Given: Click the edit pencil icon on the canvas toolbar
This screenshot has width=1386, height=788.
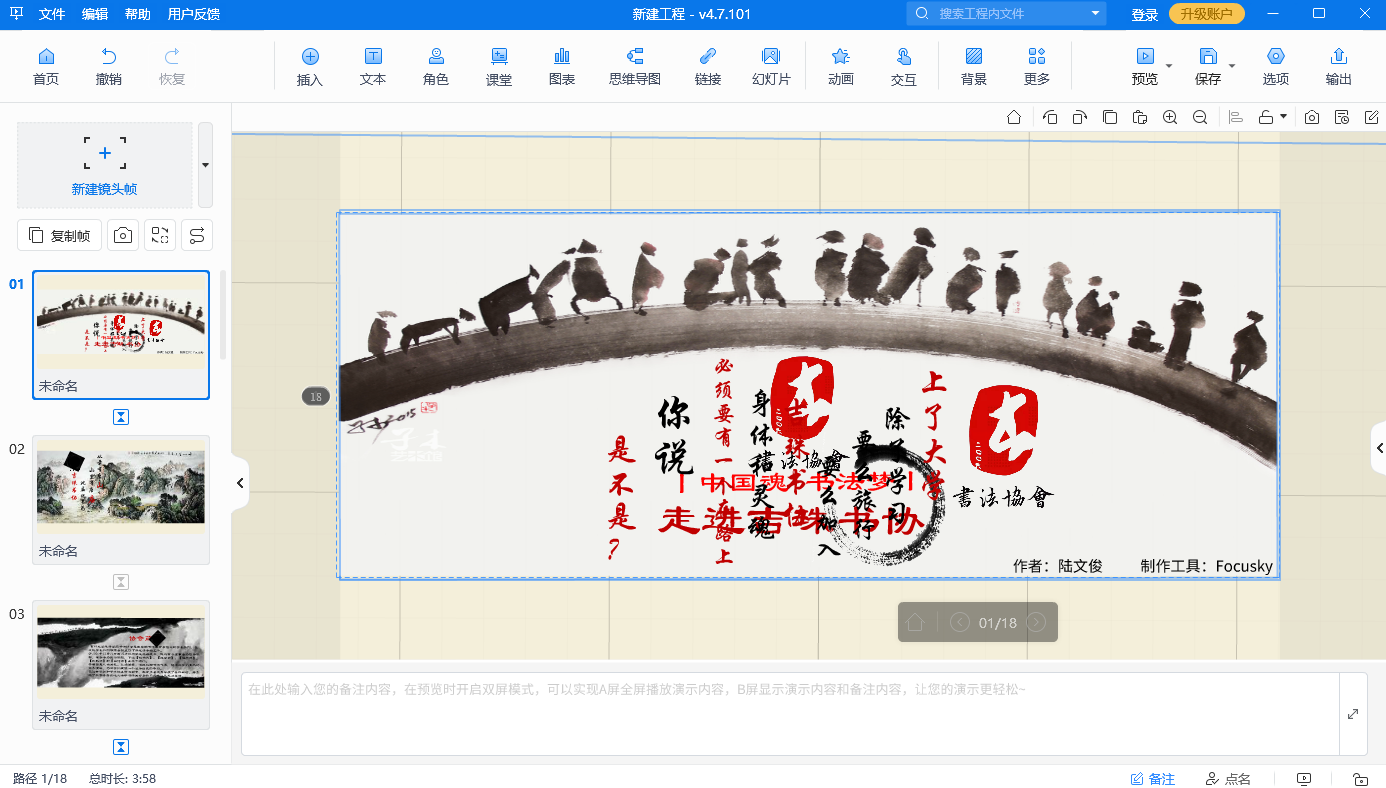Looking at the screenshot, I should coord(1371,117).
